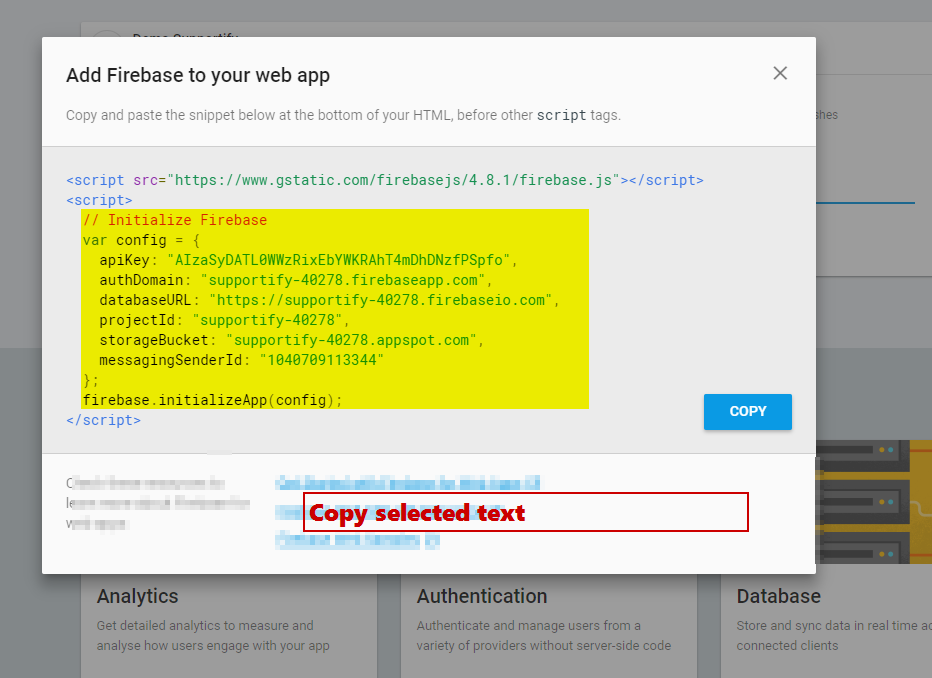The height and width of the screenshot is (678, 932).
Task: Click the firebase.initializeApp(config) line
Action: pos(212,400)
